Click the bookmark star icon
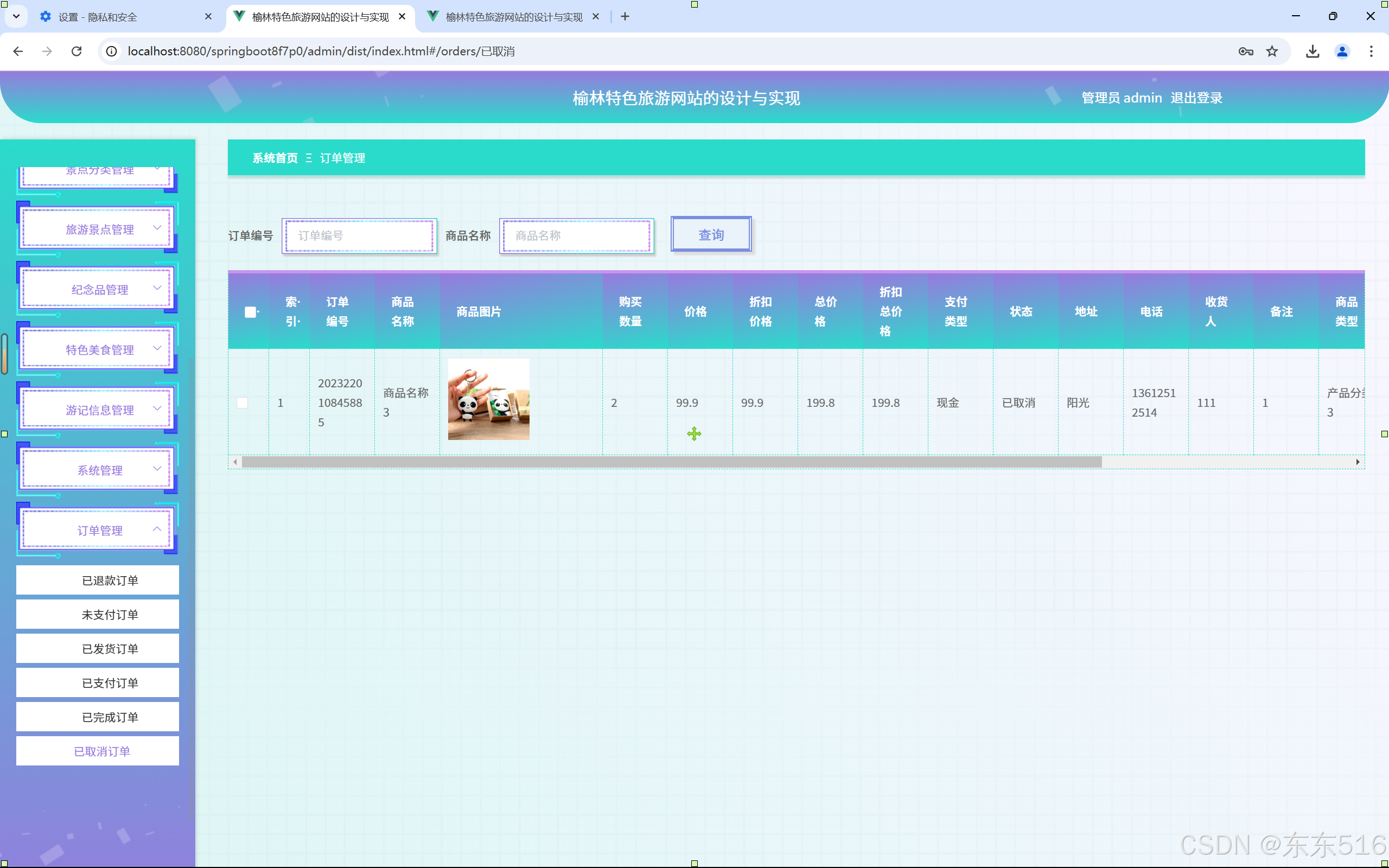 (x=1272, y=51)
